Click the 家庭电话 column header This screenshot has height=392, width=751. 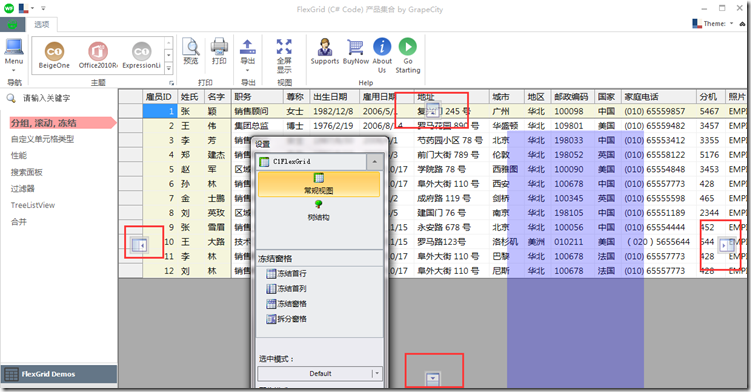(x=659, y=97)
